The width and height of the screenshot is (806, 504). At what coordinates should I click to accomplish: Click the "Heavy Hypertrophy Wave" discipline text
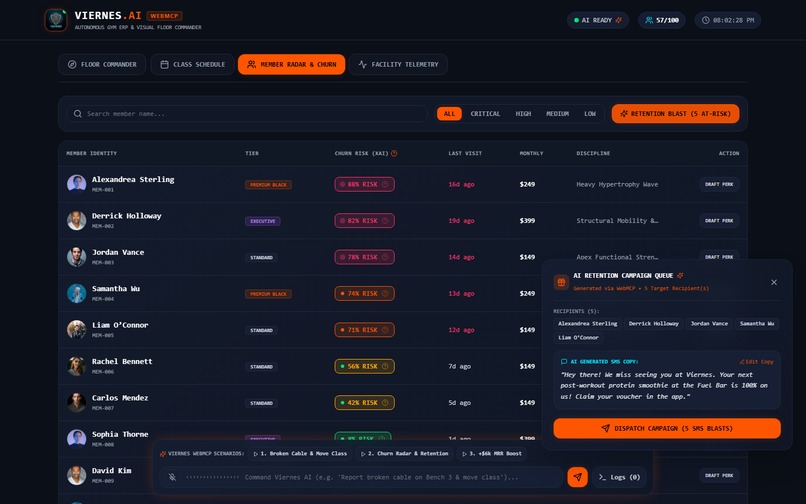[x=617, y=184]
